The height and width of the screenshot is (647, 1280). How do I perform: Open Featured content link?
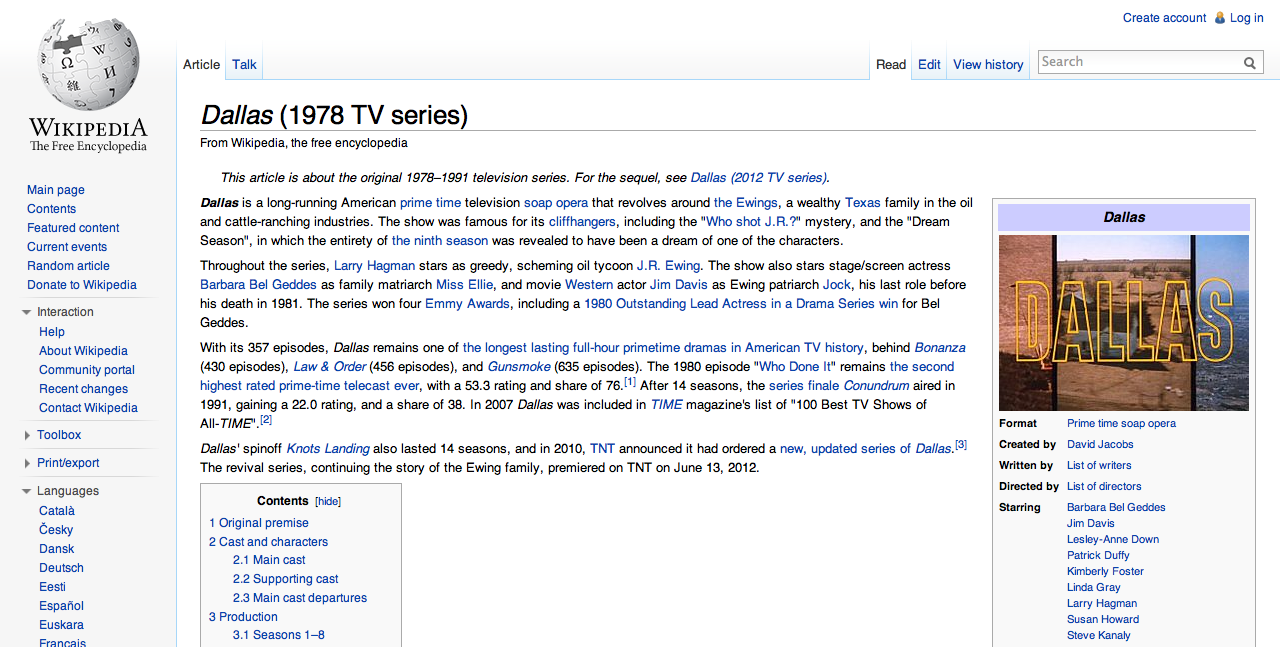click(x=73, y=228)
